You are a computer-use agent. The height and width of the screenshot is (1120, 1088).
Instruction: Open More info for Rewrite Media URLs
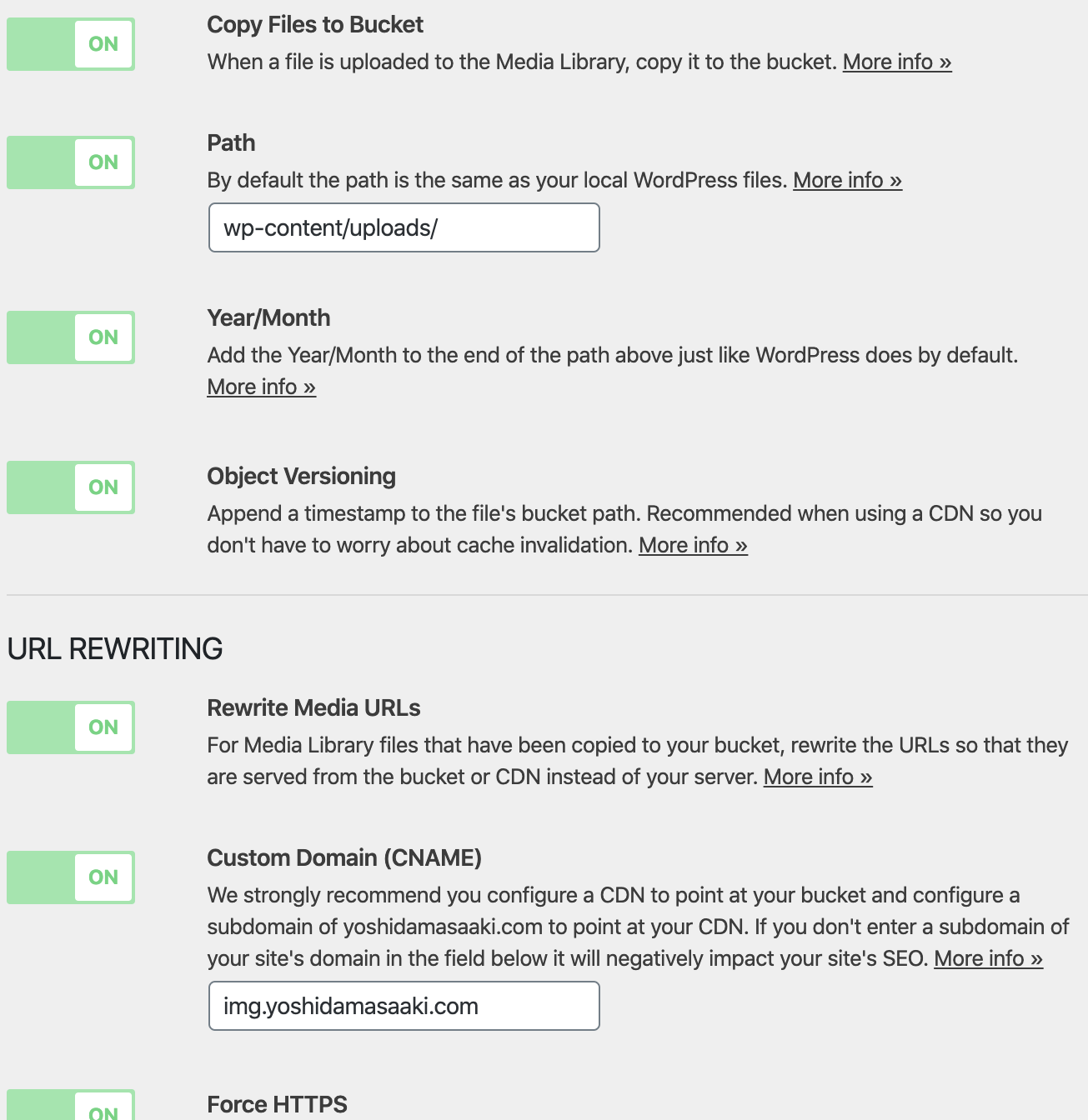tap(818, 777)
